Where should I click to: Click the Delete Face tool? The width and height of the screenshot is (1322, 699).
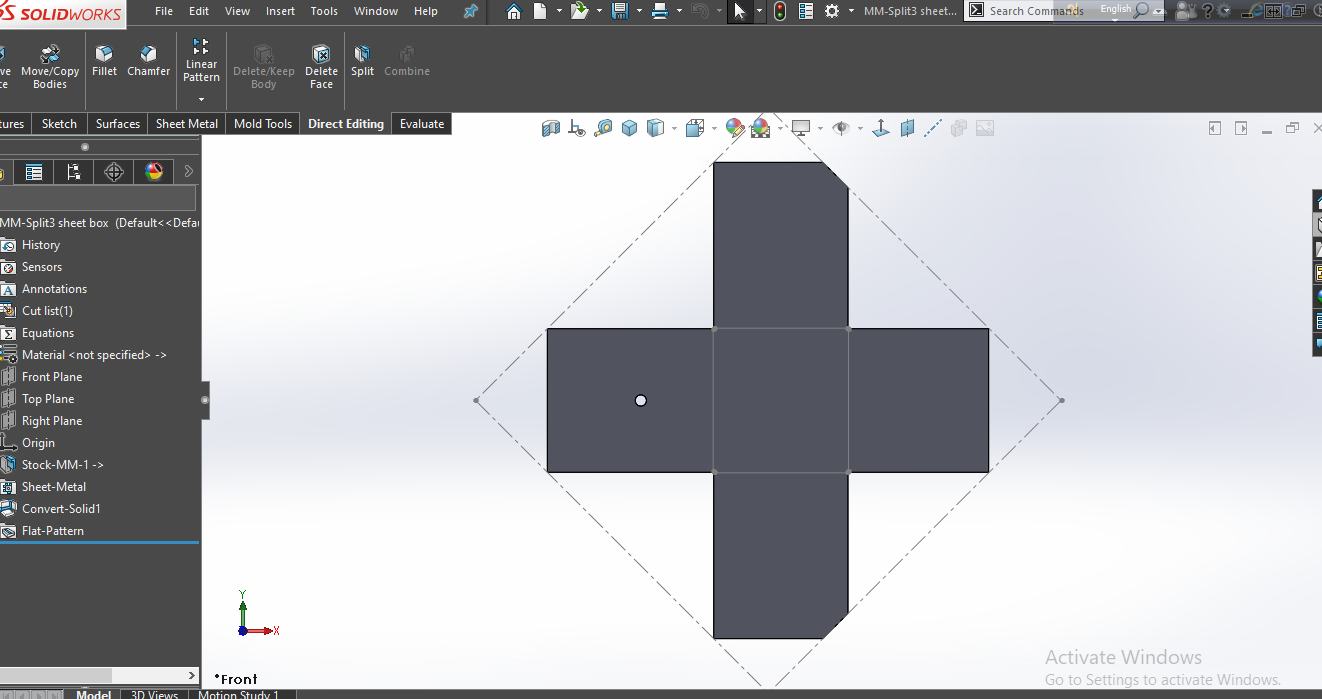pyautogui.click(x=321, y=66)
